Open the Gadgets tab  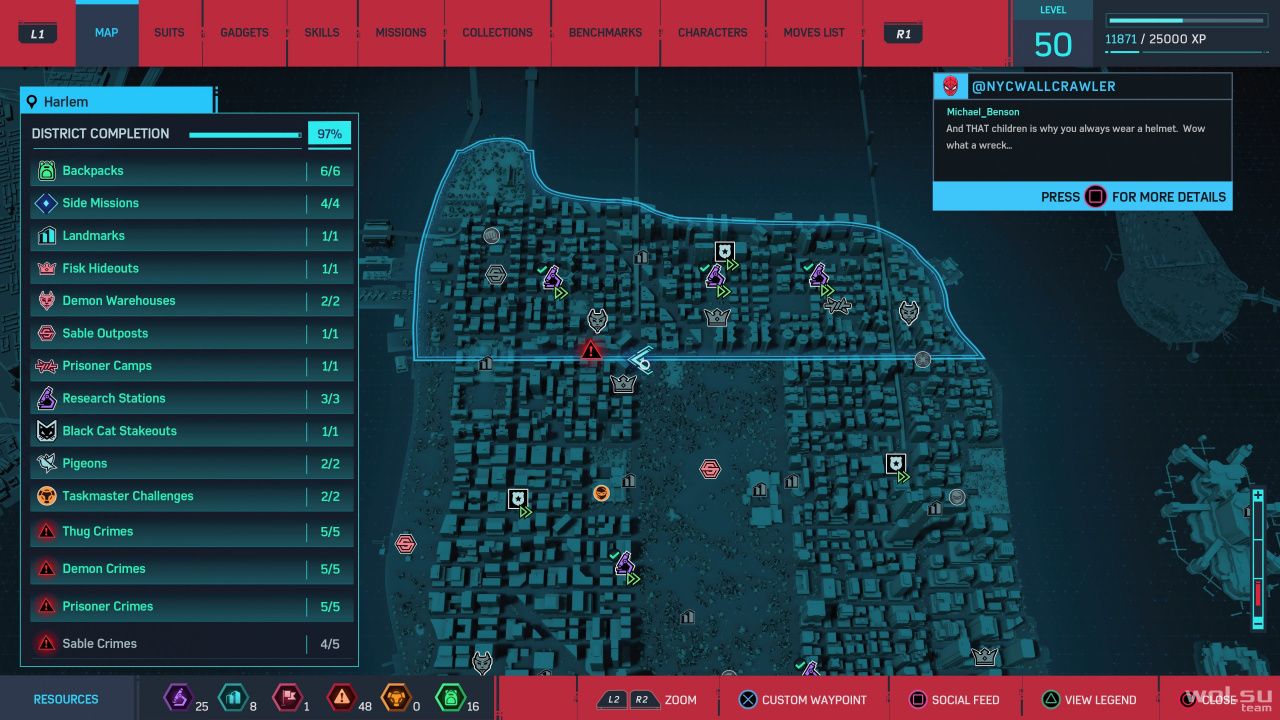point(245,33)
